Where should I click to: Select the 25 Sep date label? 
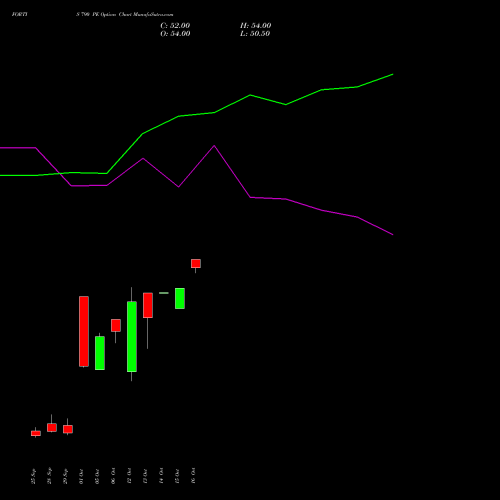click(x=33, y=476)
